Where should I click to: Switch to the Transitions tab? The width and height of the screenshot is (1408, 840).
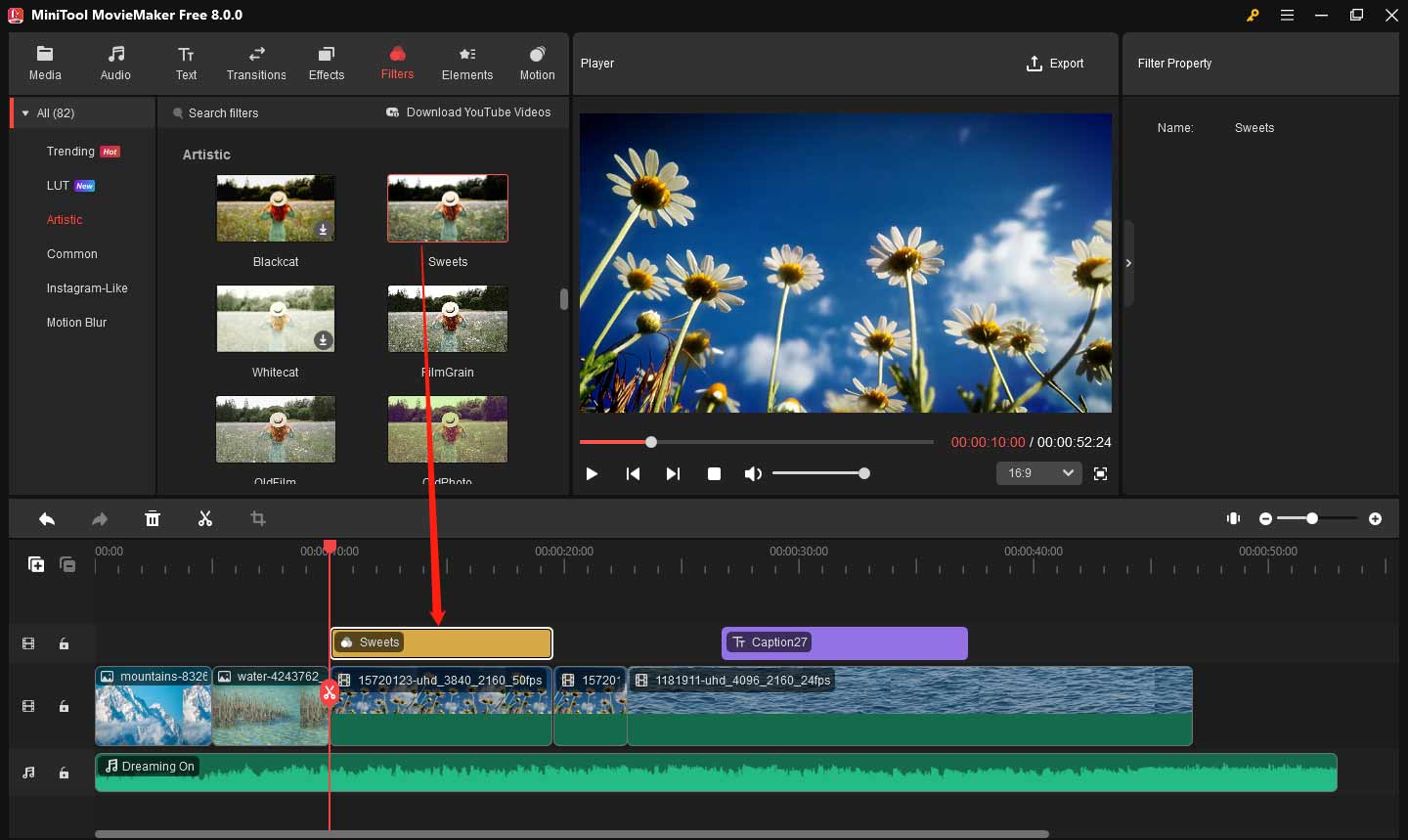(256, 64)
